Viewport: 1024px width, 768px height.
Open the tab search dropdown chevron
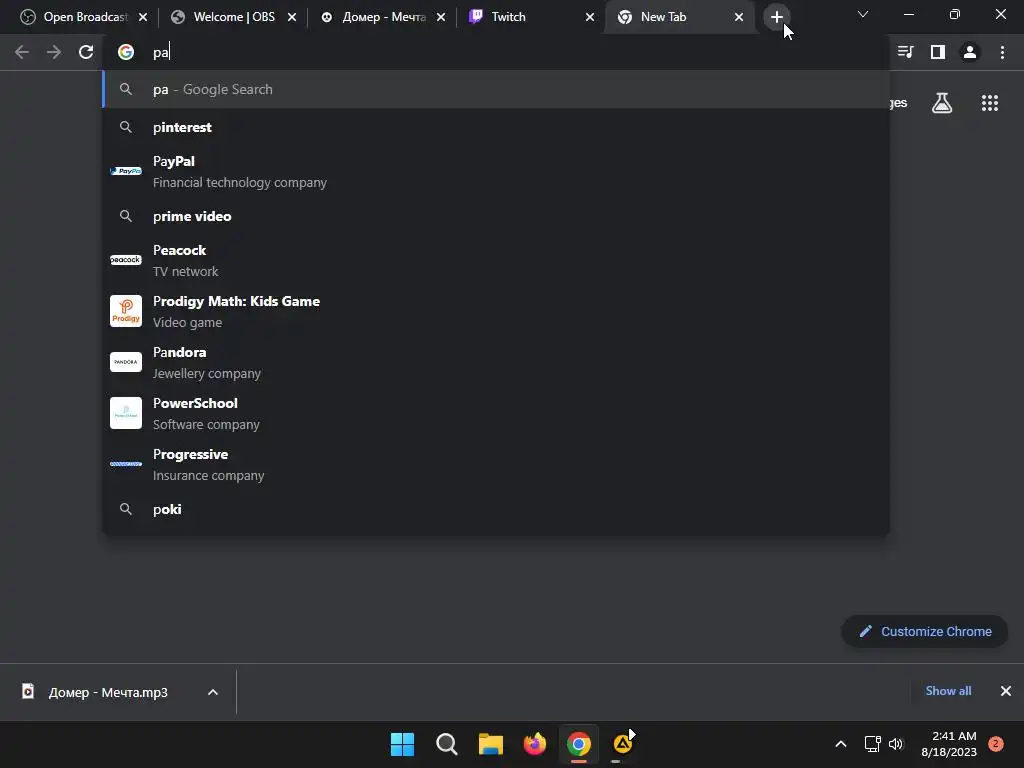pos(863,14)
